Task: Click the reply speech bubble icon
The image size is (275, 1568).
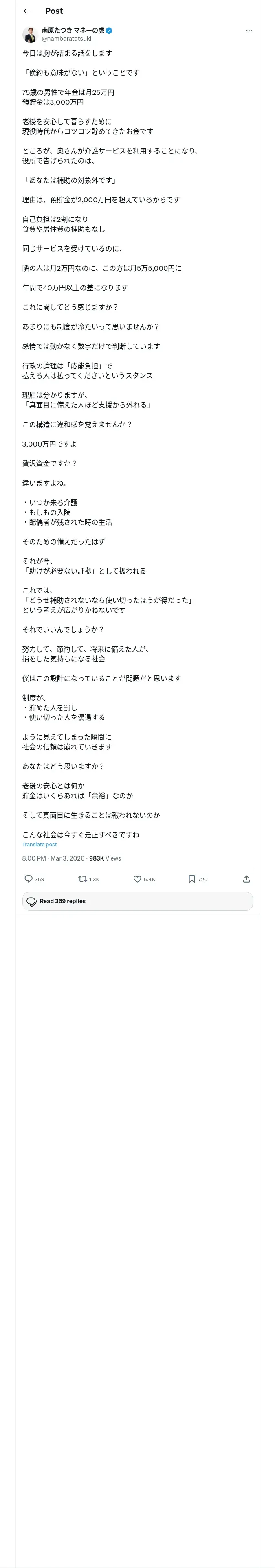Action: pos(28,878)
